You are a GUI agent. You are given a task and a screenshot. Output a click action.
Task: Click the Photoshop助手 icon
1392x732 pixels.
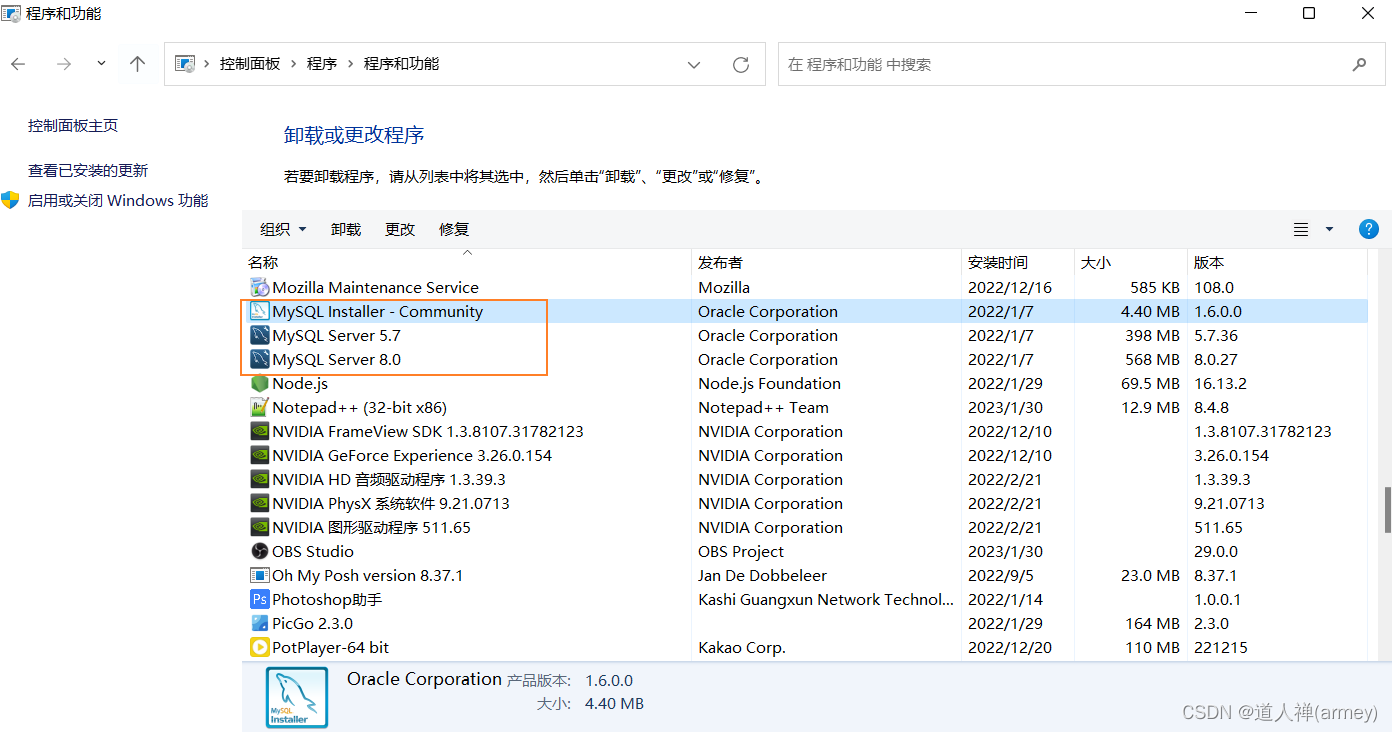click(x=259, y=600)
